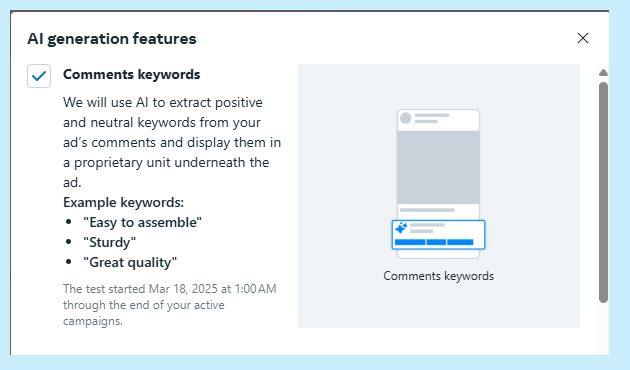Click the last blue keyword chip in the preview
The width and height of the screenshot is (630, 370).
[460, 242]
